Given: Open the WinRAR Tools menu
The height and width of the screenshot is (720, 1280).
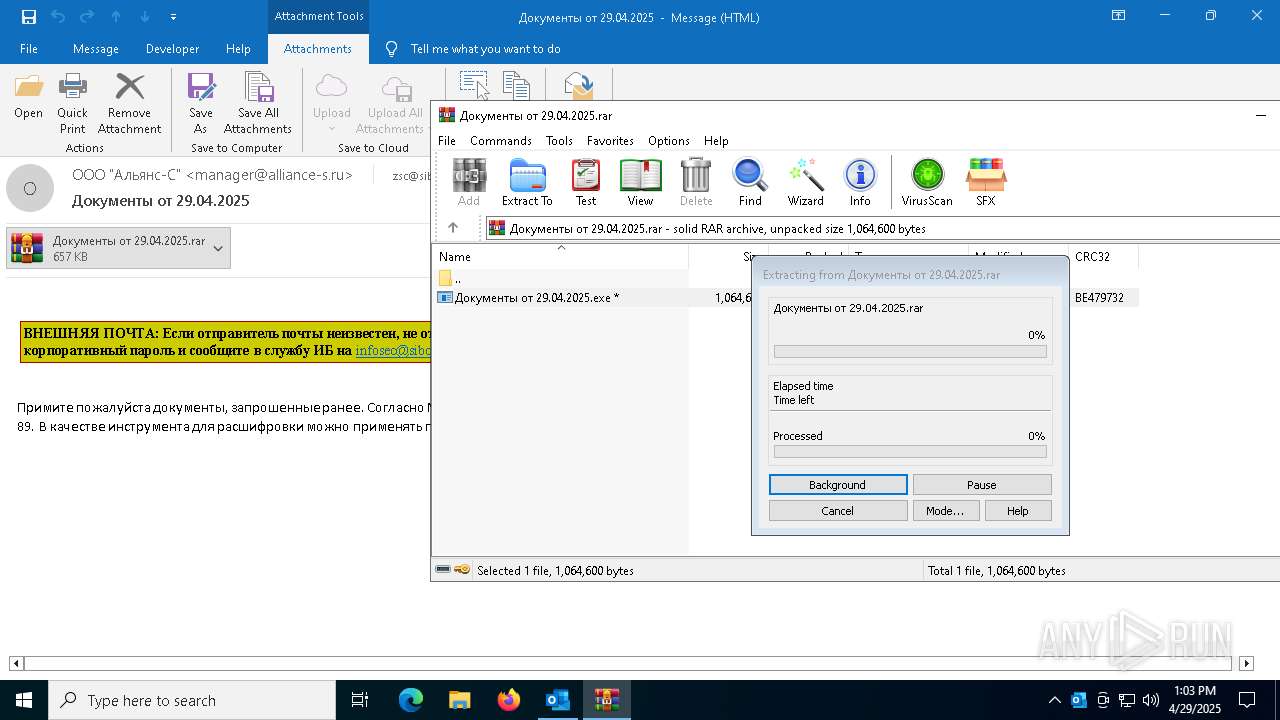Looking at the screenshot, I should point(559,141).
